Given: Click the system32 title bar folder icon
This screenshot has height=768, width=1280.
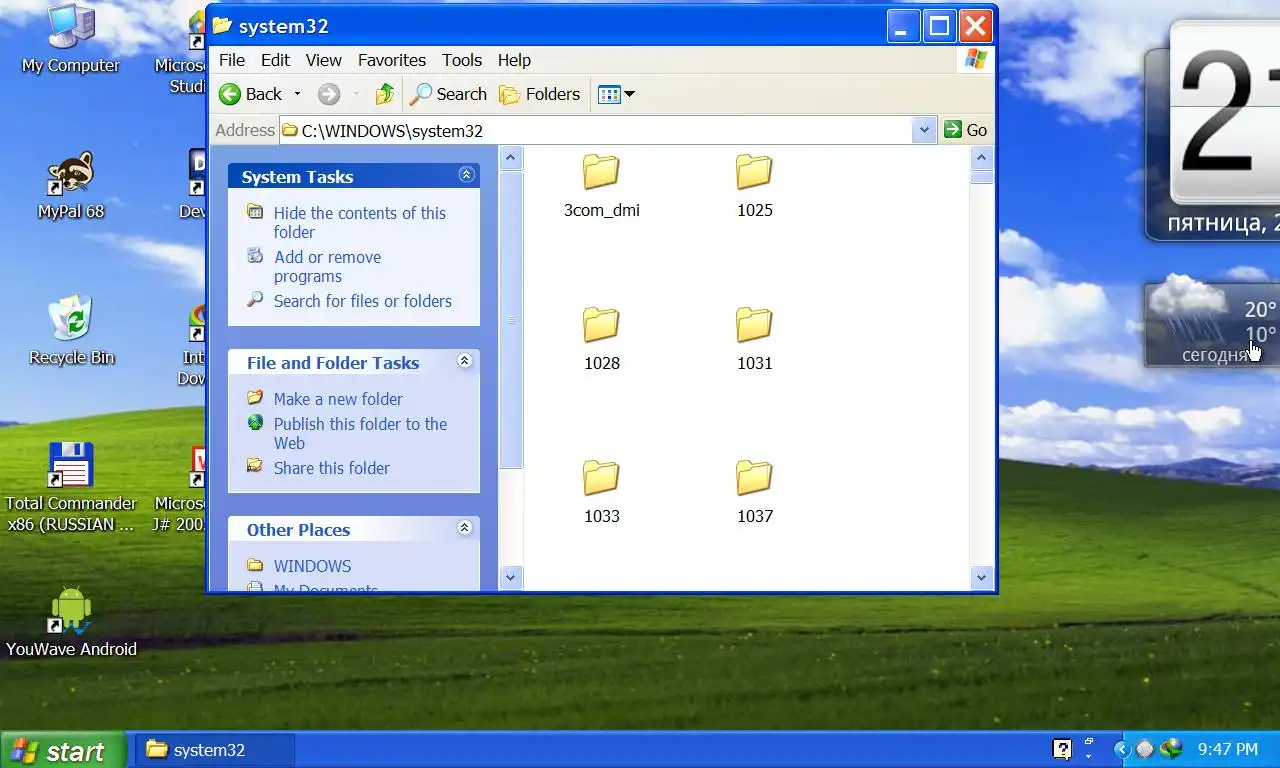Looking at the screenshot, I should 222,25.
